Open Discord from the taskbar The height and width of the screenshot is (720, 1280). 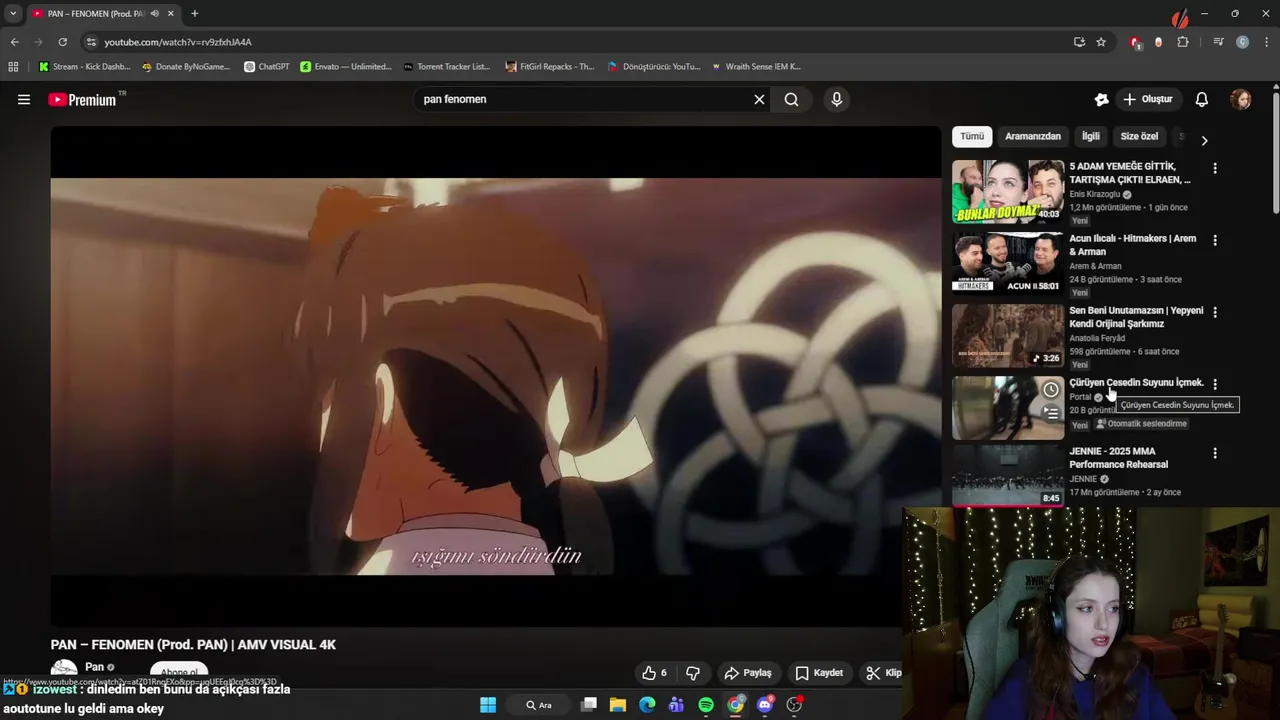pos(766,705)
